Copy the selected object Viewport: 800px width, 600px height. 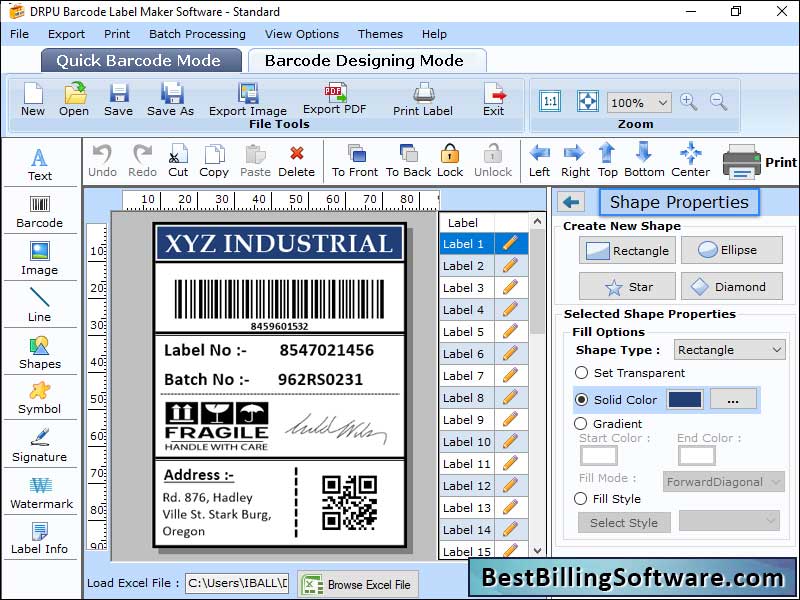pyautogui.click(x=214, y=161)
